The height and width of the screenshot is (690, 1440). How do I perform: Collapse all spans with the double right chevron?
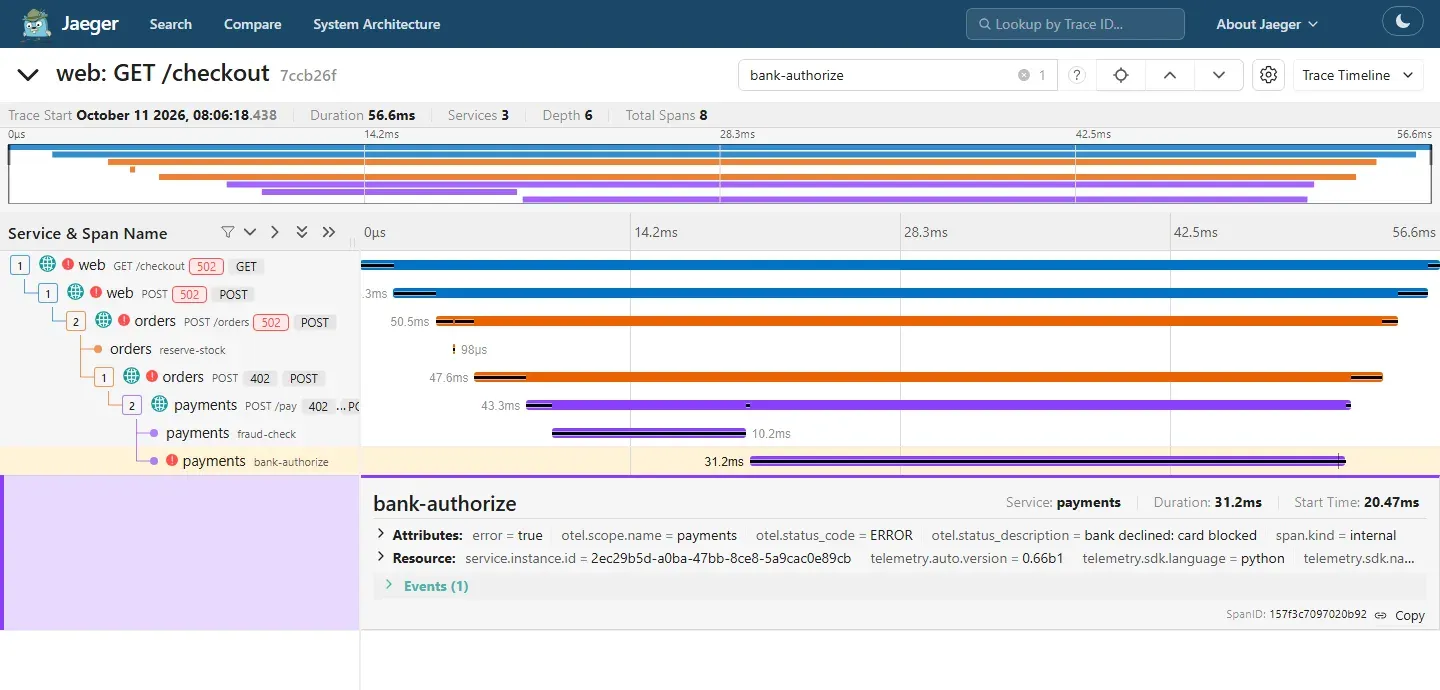pos(329,232)
